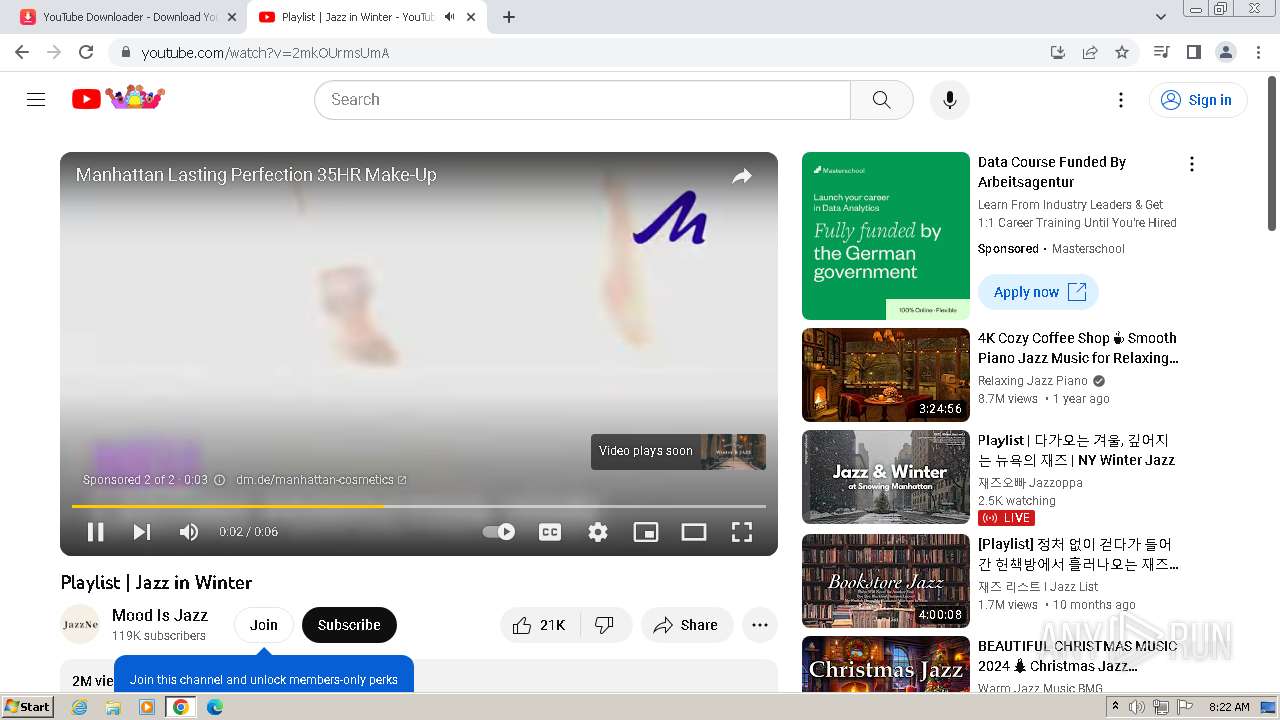
Task: Skip to the next video
Action: click(x=142, y=532)
